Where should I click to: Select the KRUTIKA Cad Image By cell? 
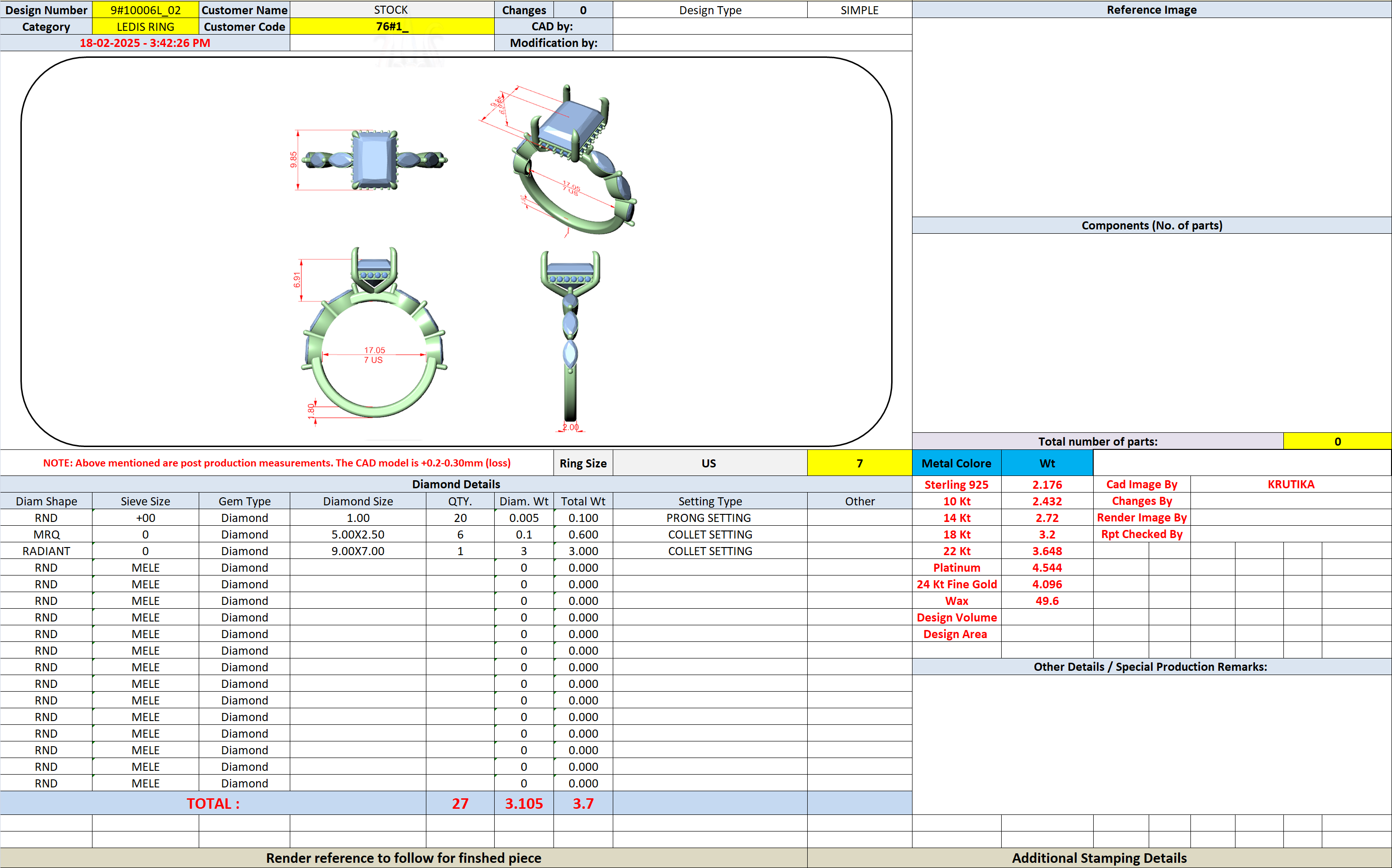click(x=1291, y=484)
